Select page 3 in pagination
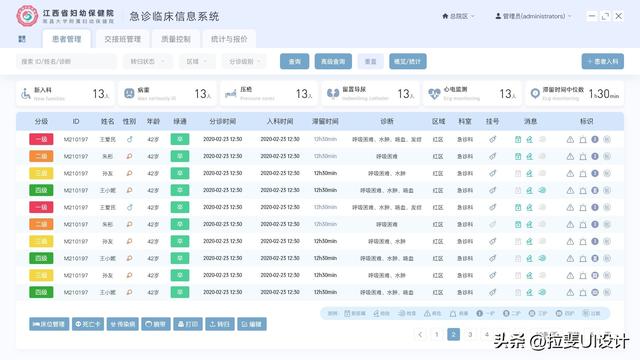The width and height of the screenshot is (640, 360). tap(470, 335)
